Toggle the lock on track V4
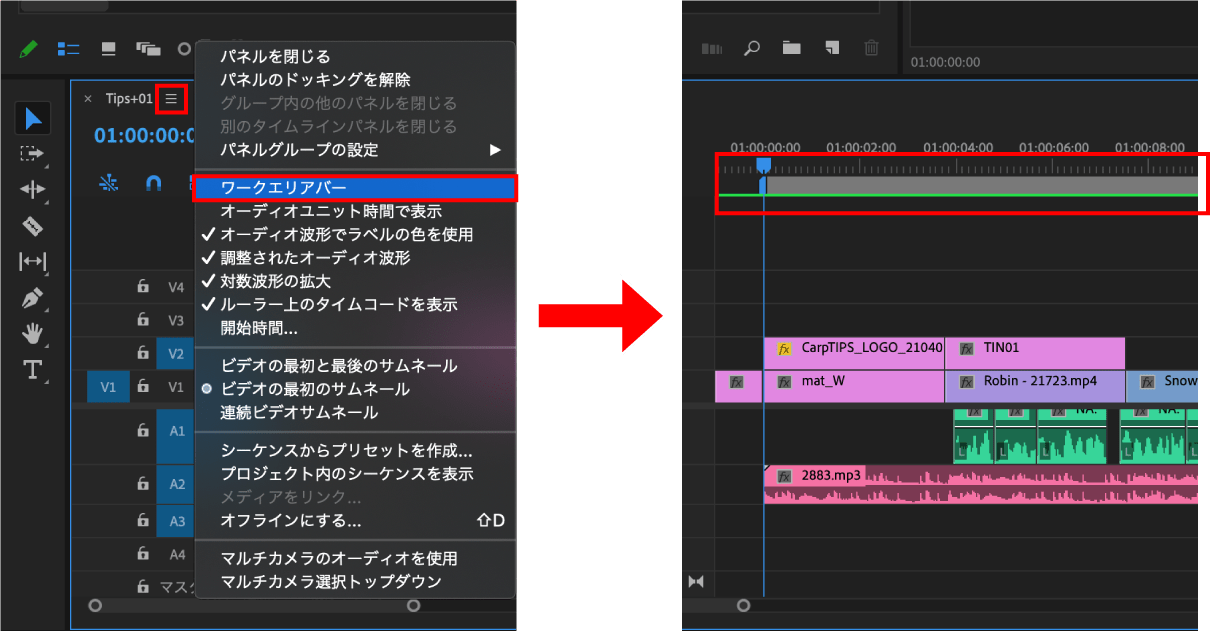Image resolution: width=1221 pixels, height=631 pixels. tap(143, 287)
